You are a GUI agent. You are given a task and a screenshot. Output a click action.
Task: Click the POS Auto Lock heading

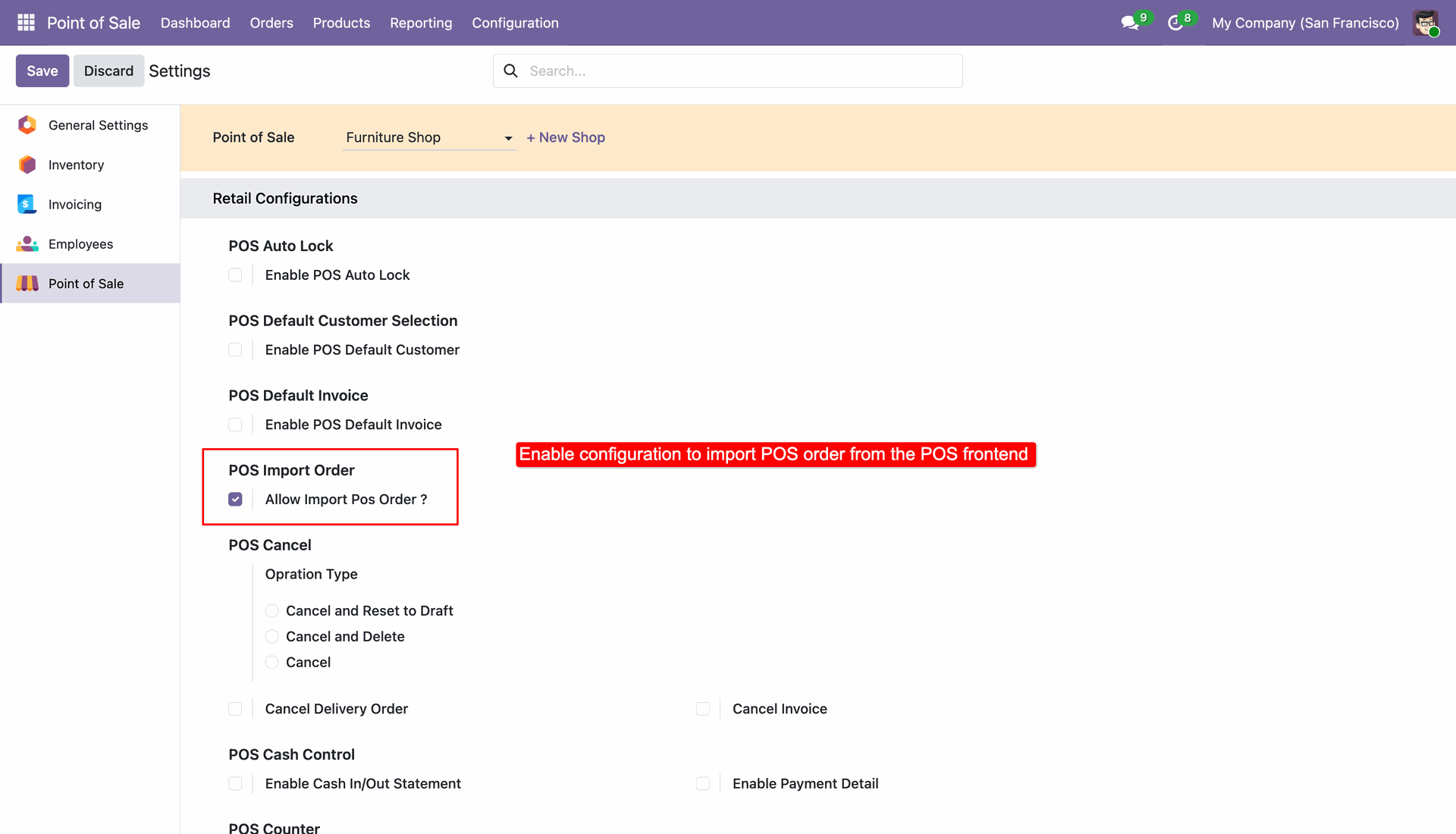click(281, 246)
